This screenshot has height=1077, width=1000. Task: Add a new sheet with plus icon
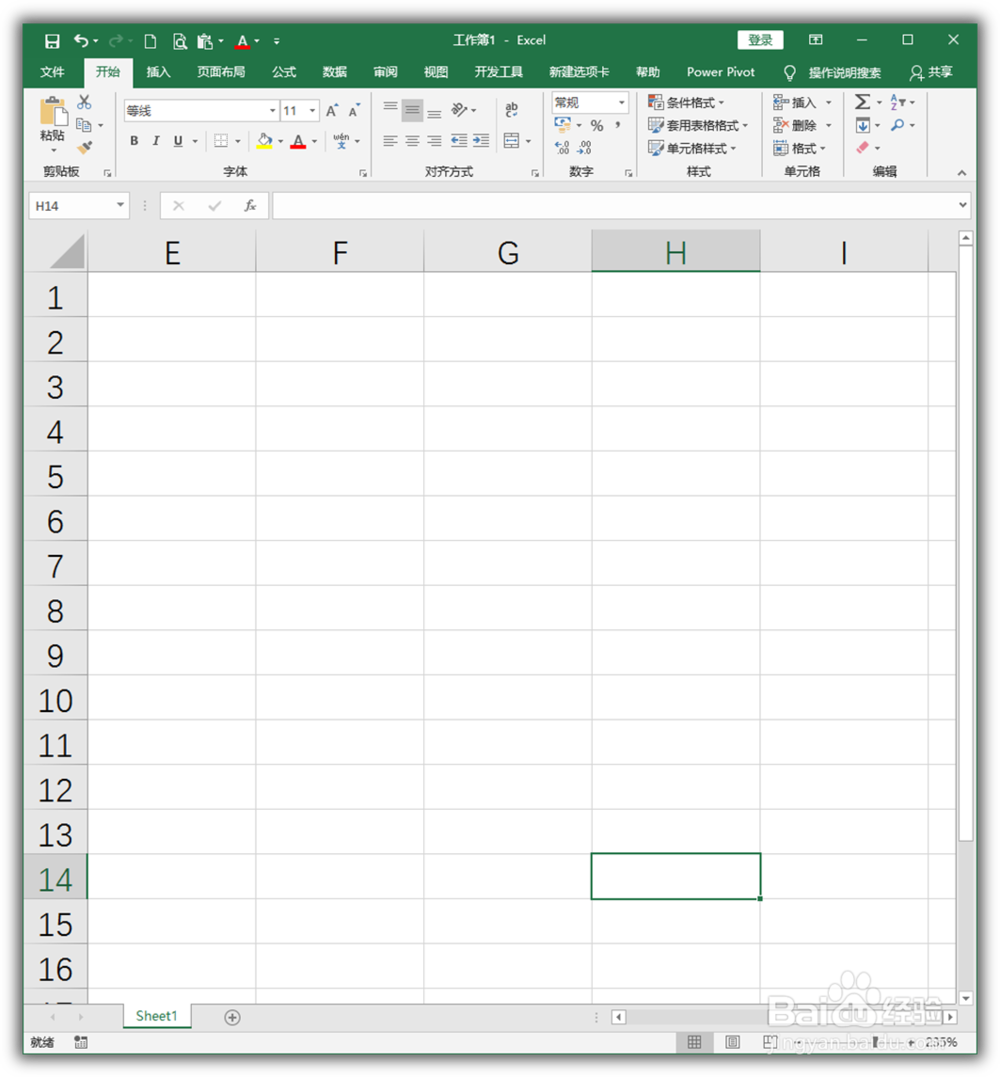click(232, 1018)
